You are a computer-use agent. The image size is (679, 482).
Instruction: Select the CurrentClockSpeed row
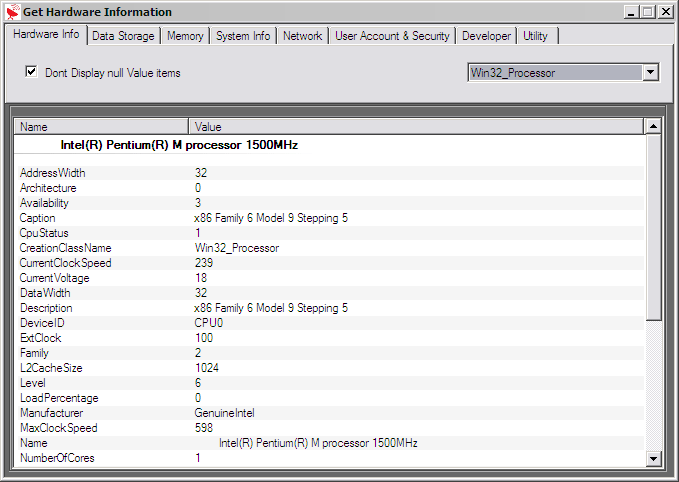tap(329, 263)
